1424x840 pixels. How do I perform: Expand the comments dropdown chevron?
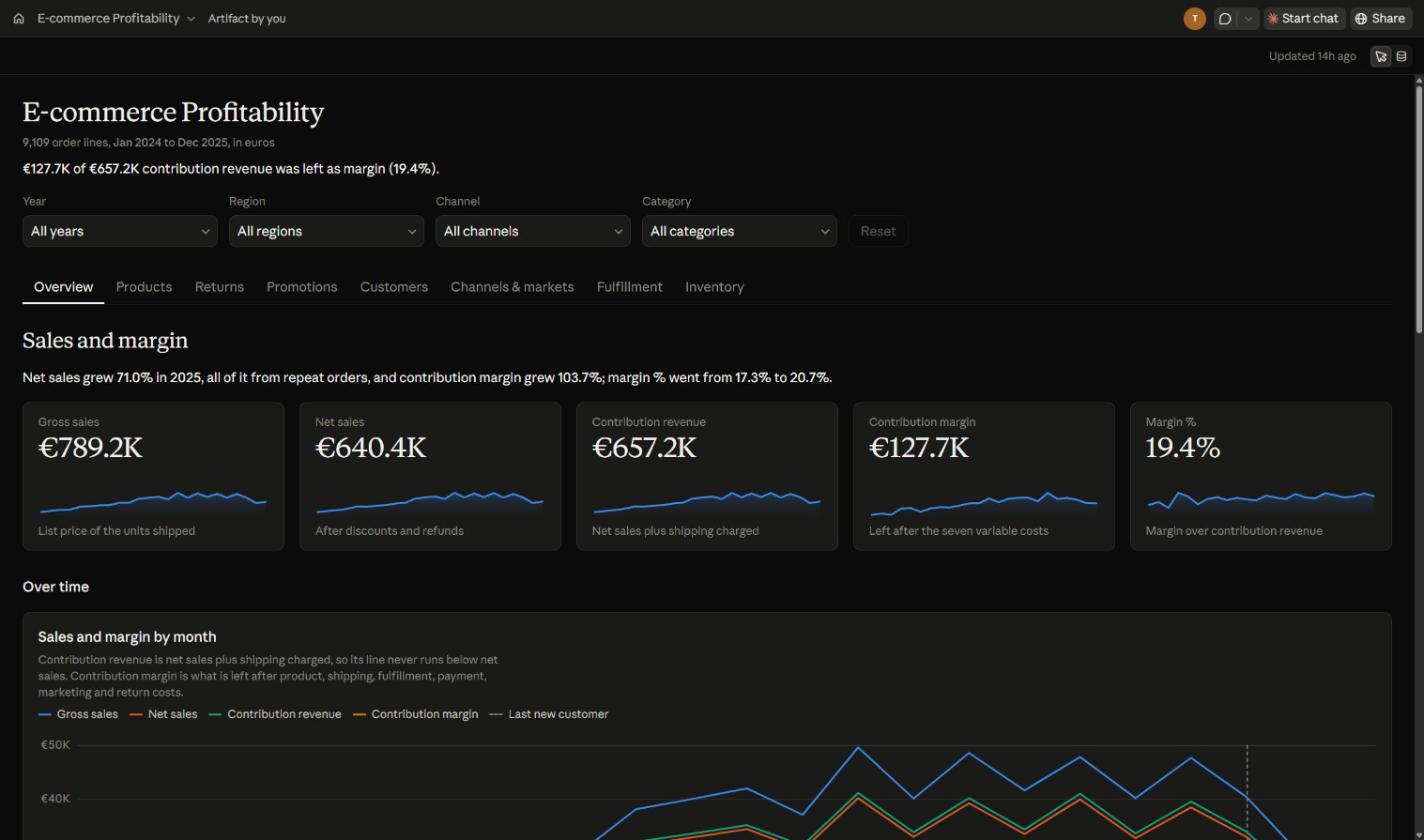pyautogui.click(x=1248, y=18)
